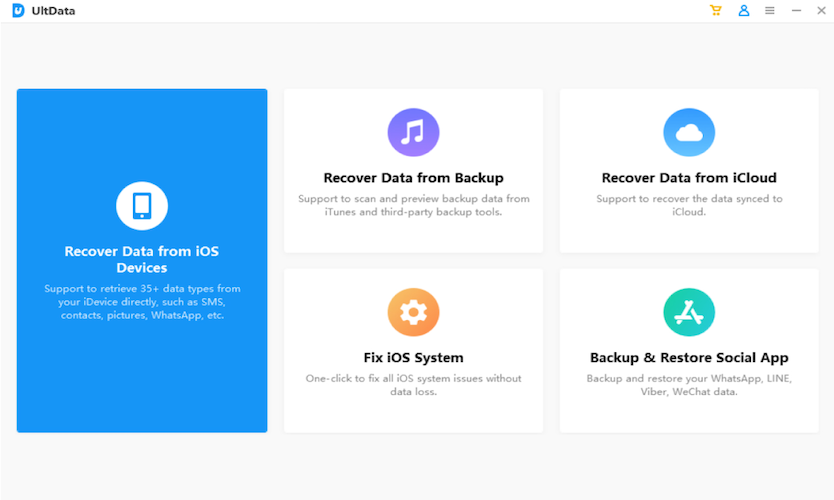This screenshot has width=834, height=500.
Task: Close the UltData window
Action: 821,10
